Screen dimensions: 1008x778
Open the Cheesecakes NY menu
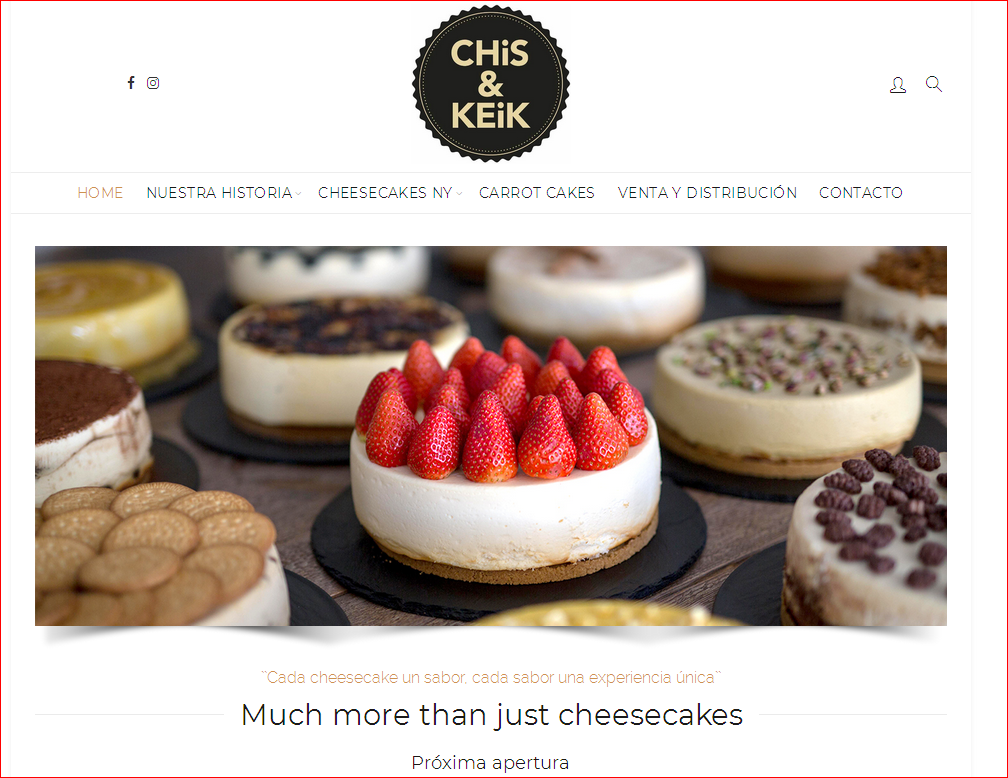pos(385,193)
